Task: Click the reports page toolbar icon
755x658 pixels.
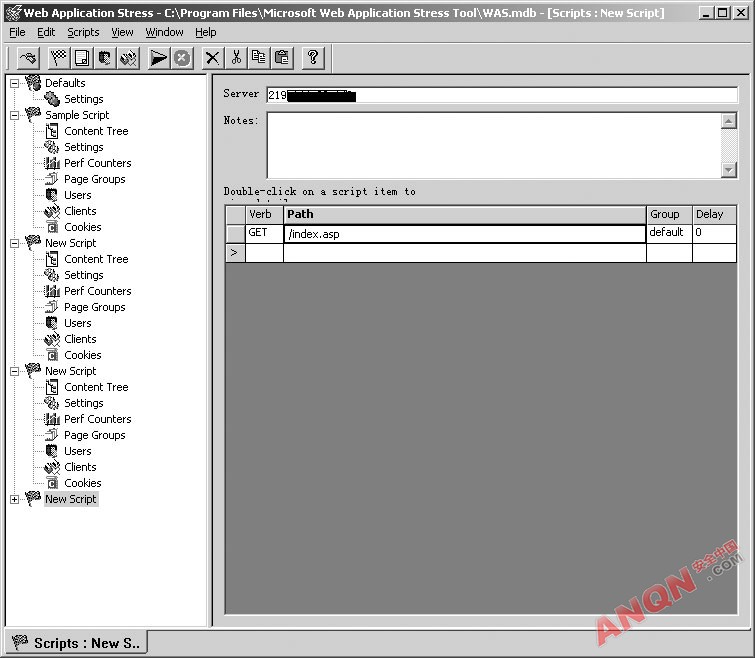Action: click(82, 58)
